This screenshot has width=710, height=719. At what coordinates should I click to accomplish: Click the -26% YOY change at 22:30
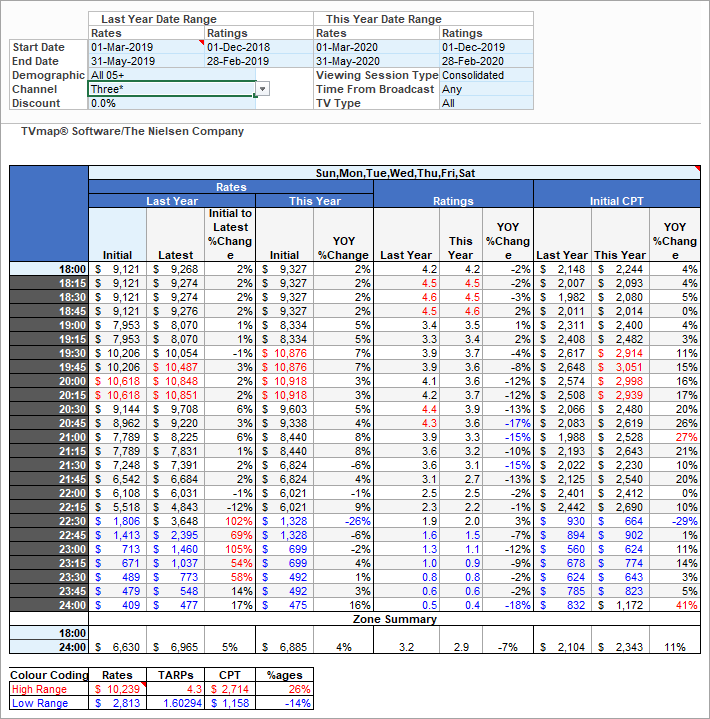point(343,521)
